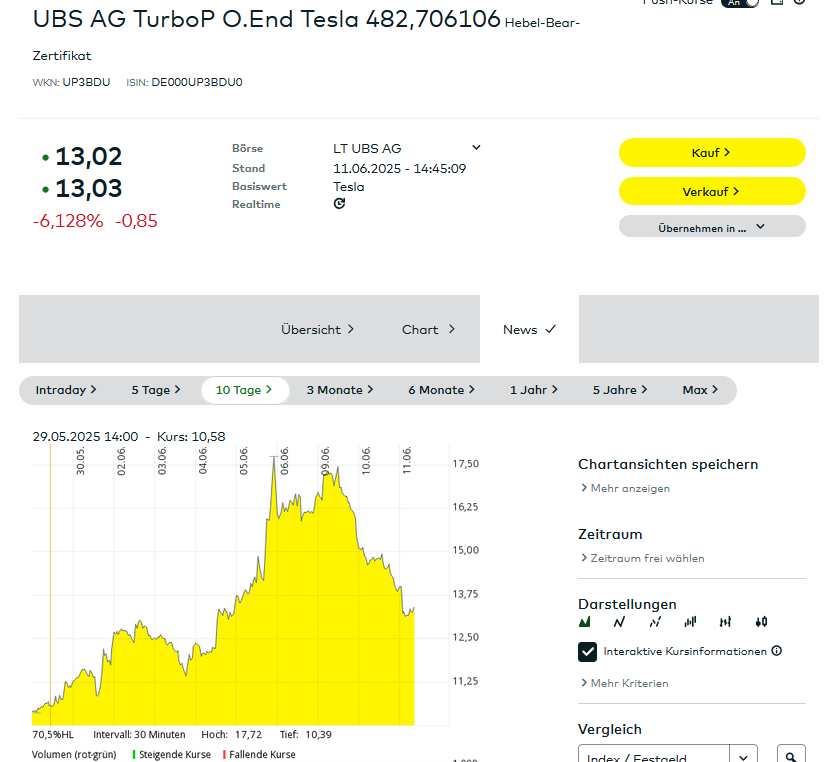This screenshot has width=839, height=762.
Task: Click the Stand timestamp 11.06.2025 - 14:45:09
Action: click(x=400, y=169)
